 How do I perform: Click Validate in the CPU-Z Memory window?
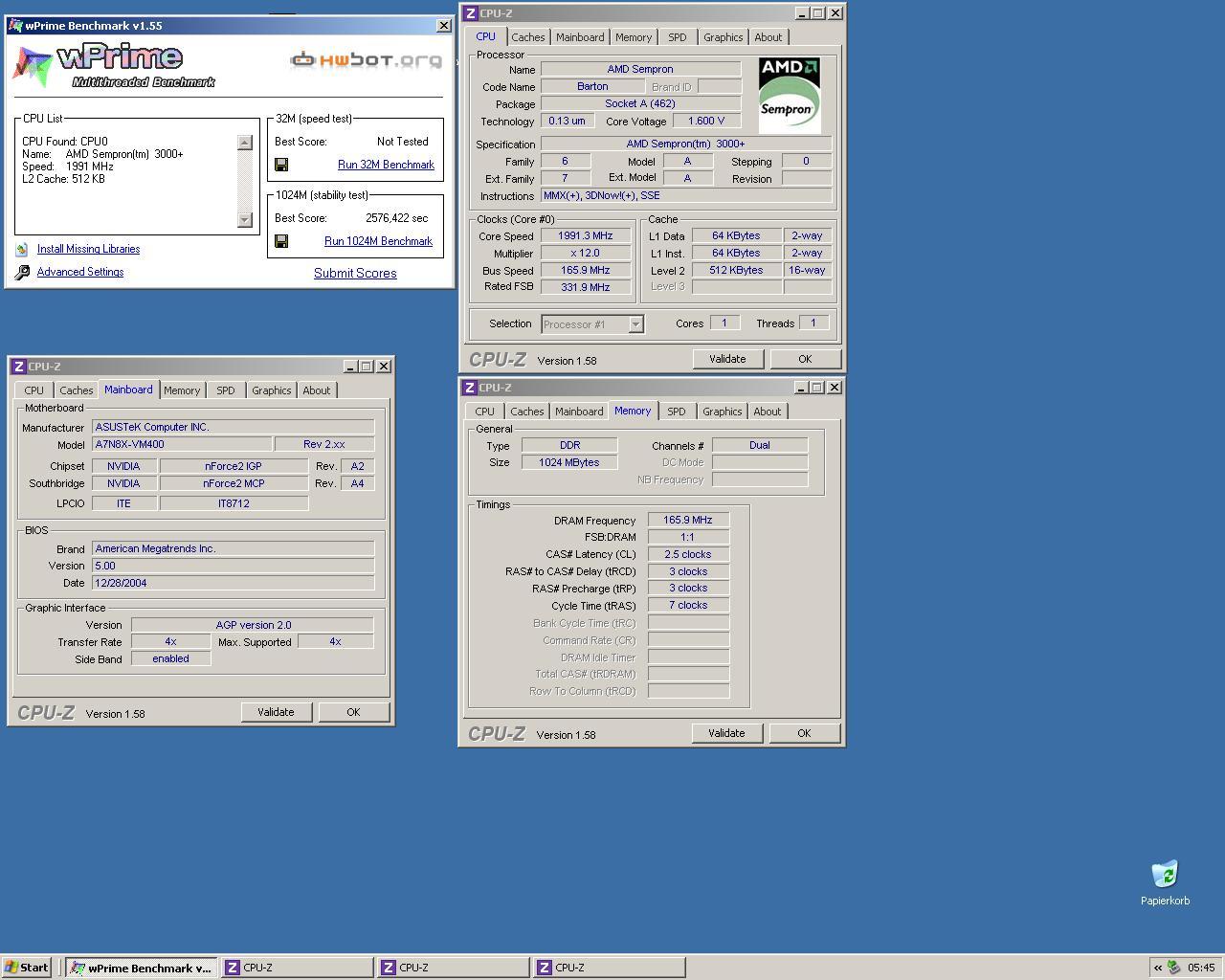point(726,733)
